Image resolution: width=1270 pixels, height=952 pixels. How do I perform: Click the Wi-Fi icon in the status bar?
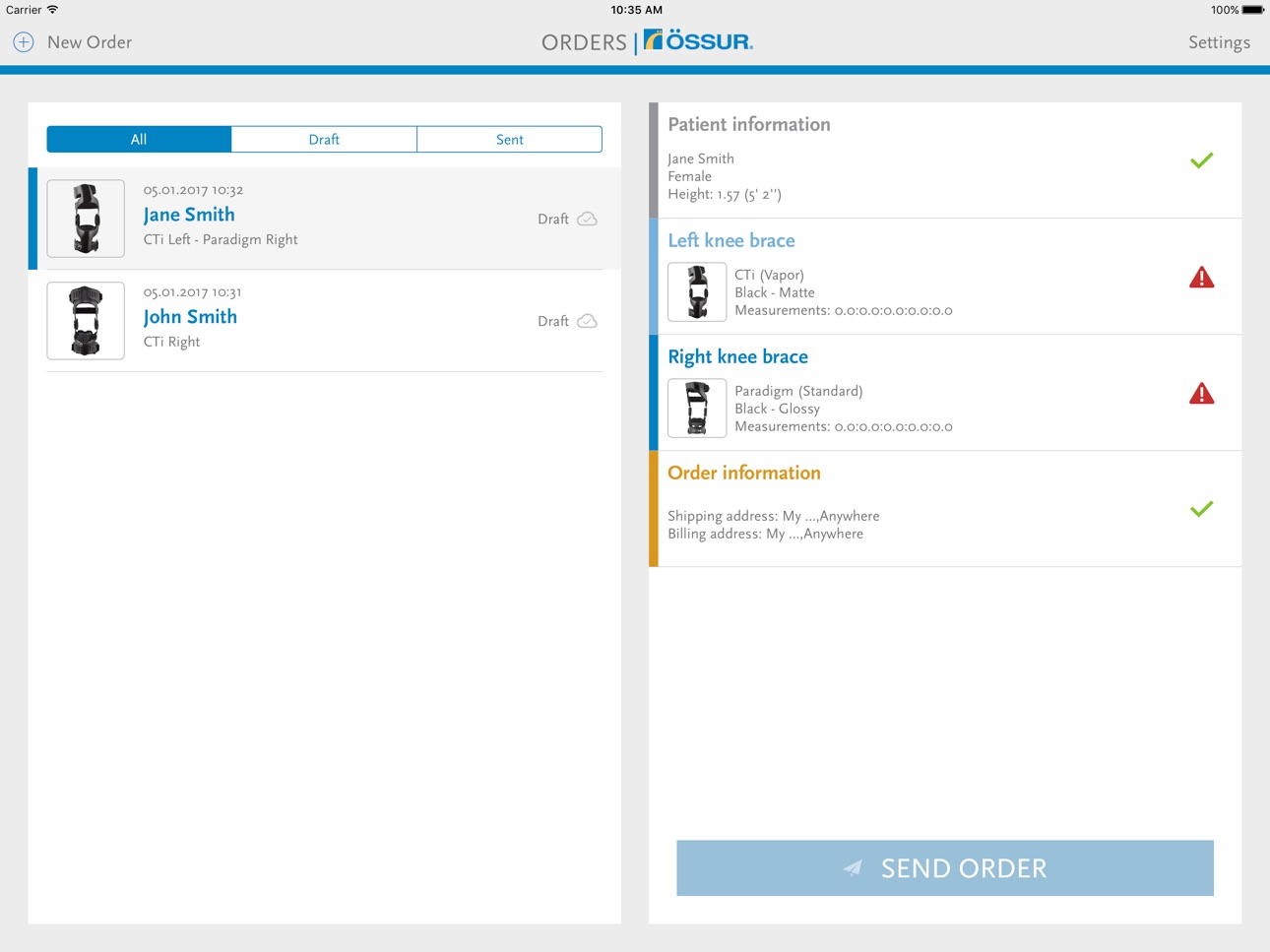coord(52,10)
